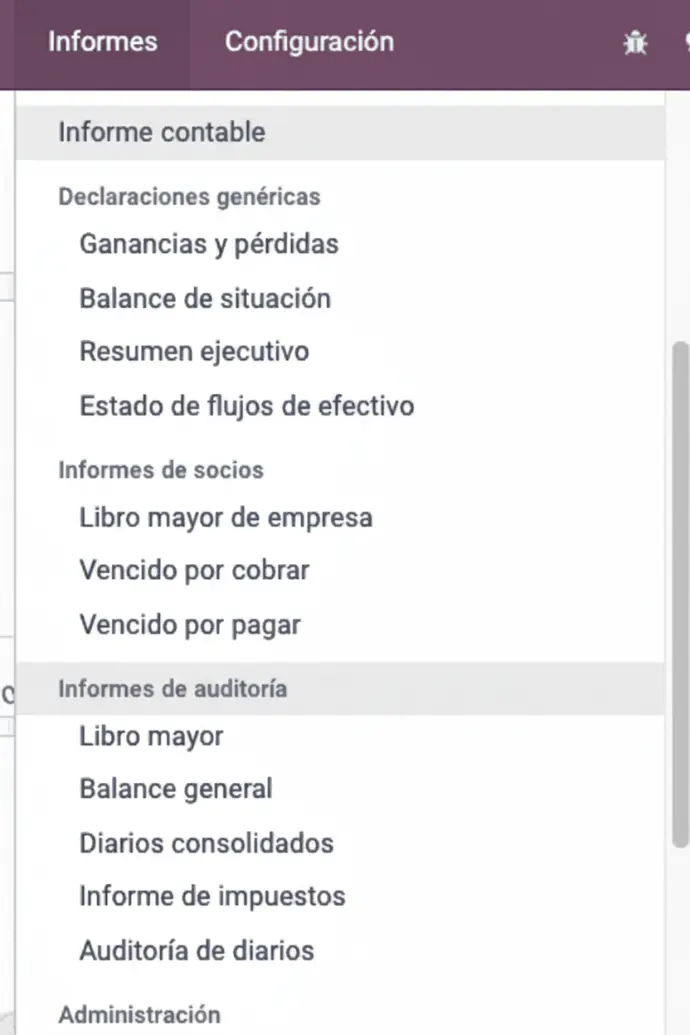
Task: Select Balance general report
Action: pyautogui.click(x=176, y=789)
